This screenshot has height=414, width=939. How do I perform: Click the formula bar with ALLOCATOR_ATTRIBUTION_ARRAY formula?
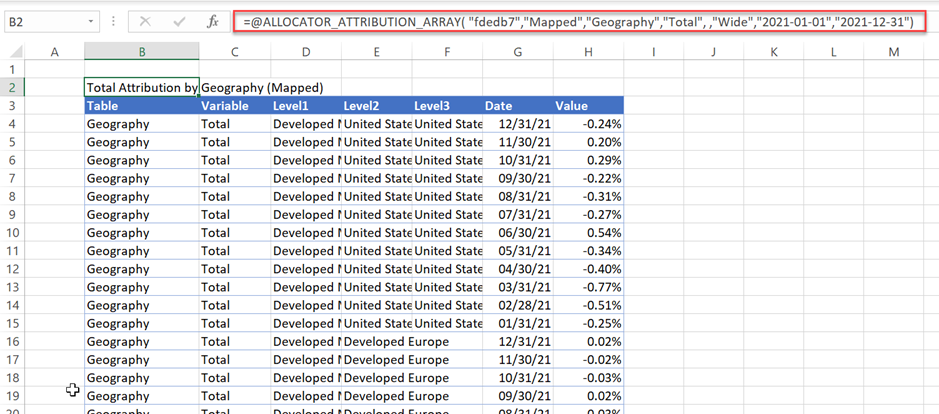click(x=578, y=21)
